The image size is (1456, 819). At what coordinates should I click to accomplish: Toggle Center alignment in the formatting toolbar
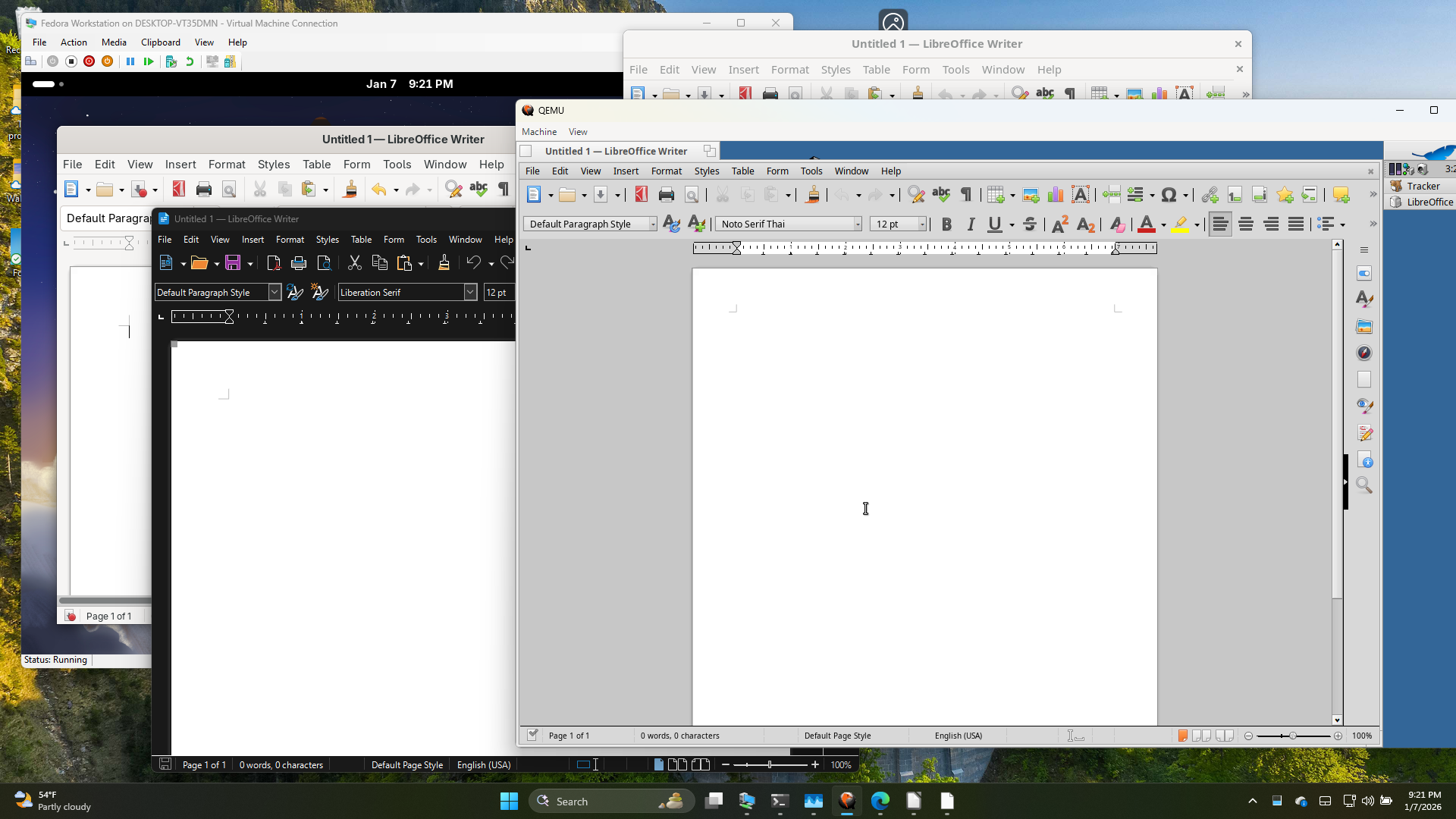(1246, 224)
